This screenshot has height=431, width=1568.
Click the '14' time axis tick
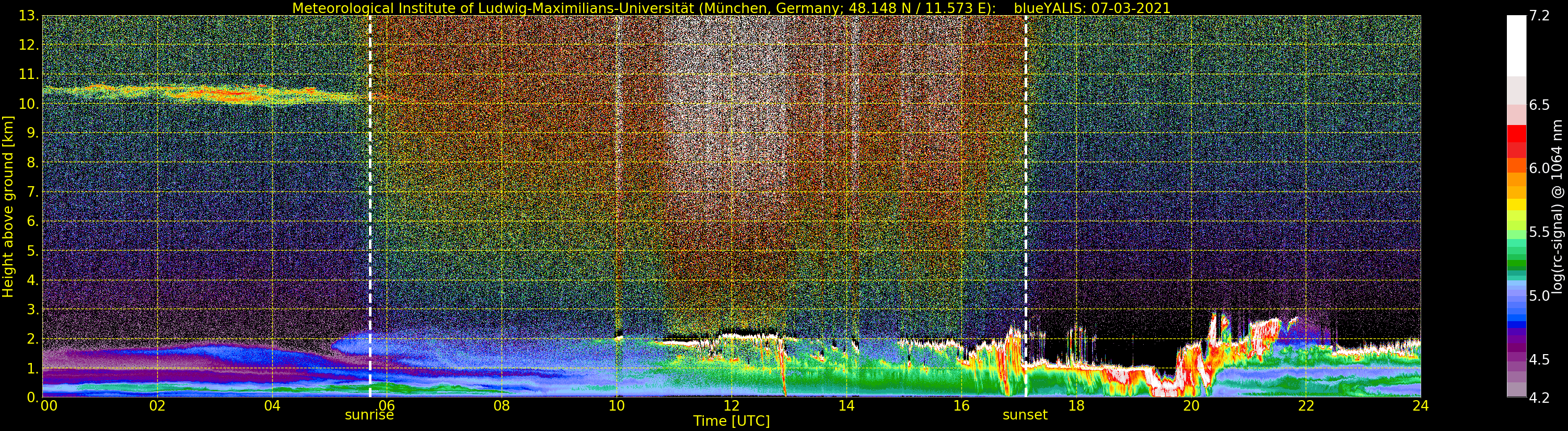(x=846, y=406)
